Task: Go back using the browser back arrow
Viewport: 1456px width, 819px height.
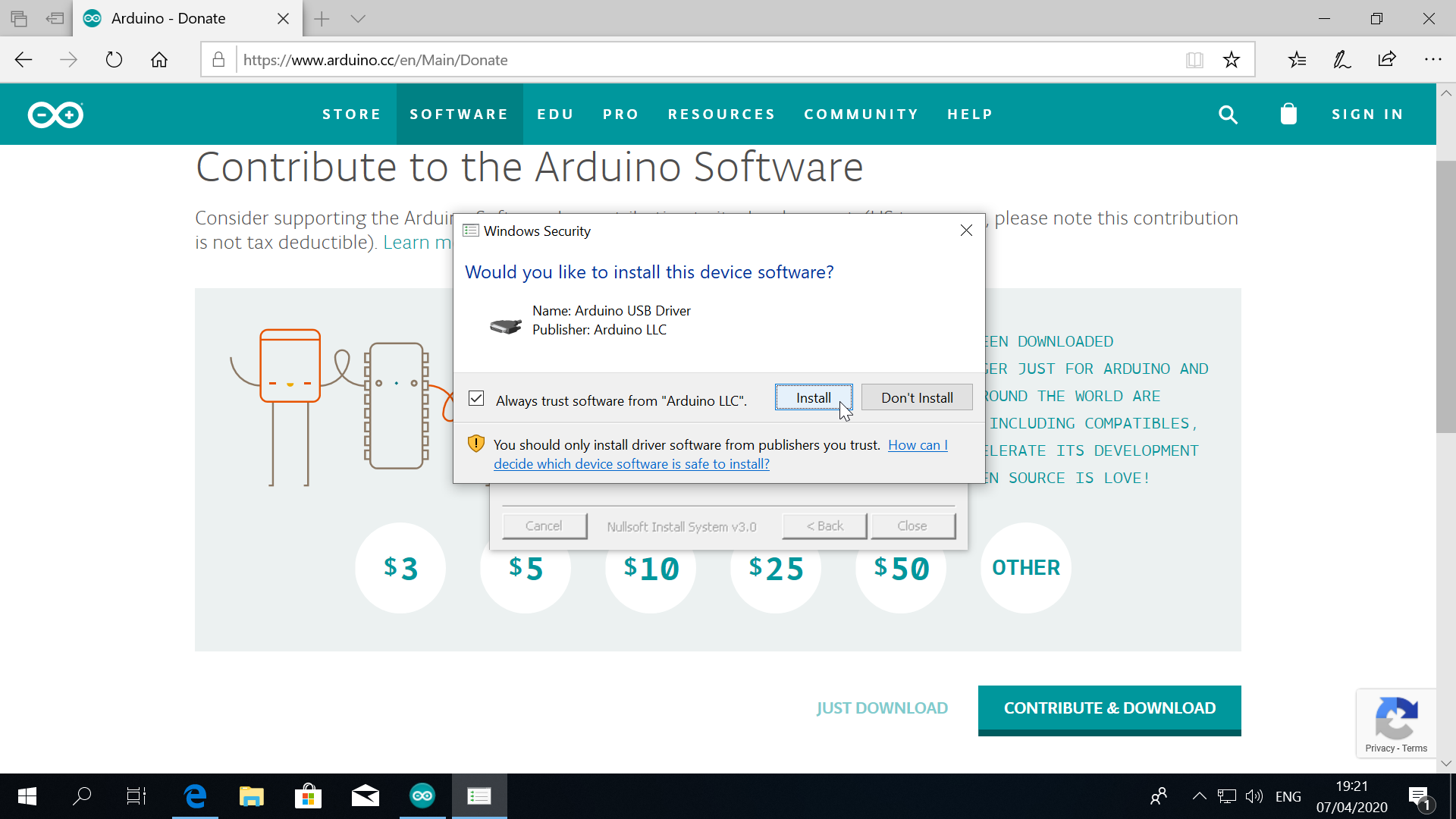Action: pyautogui.click(x=24, y=60)
